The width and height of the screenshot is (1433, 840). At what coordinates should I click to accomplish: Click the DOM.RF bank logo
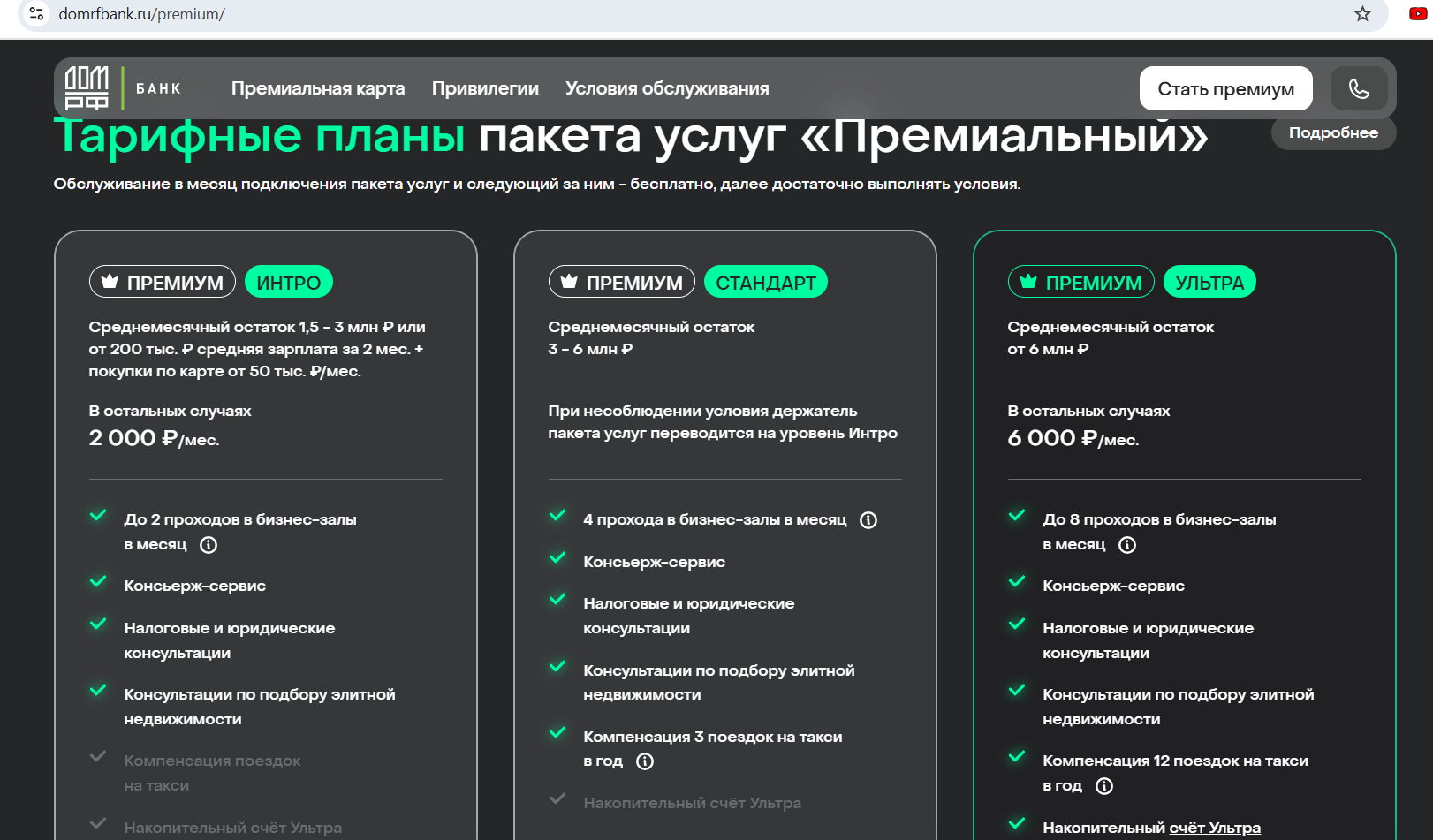point(123,88)
